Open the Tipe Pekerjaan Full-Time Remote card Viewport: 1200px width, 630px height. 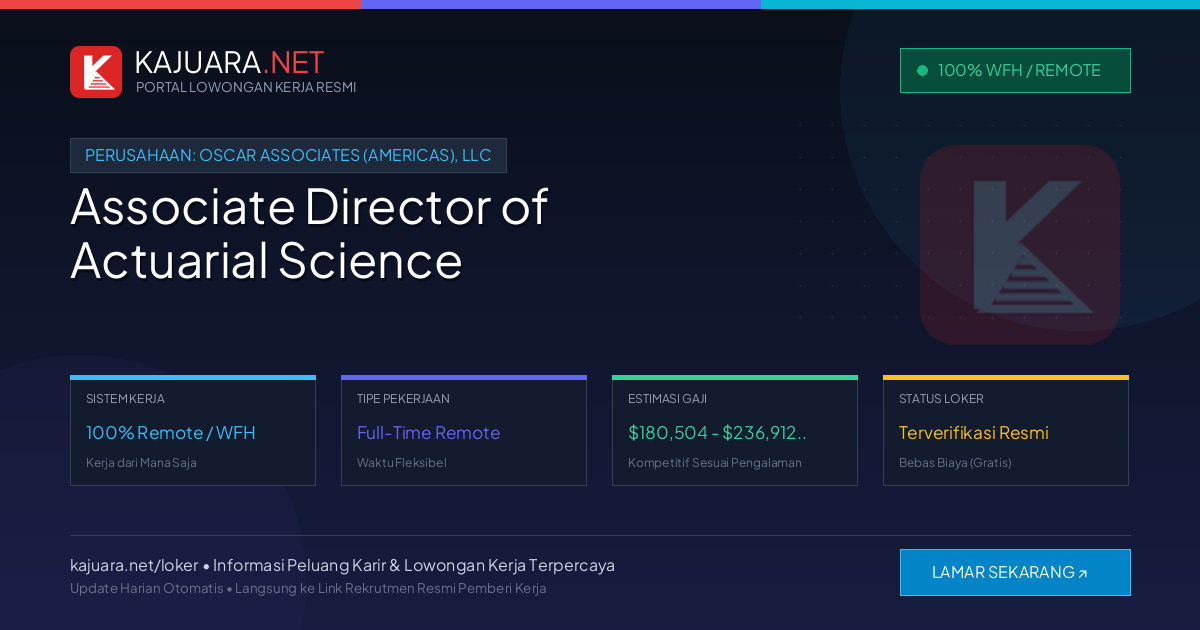pyautogui.click(x=464, y=431)
